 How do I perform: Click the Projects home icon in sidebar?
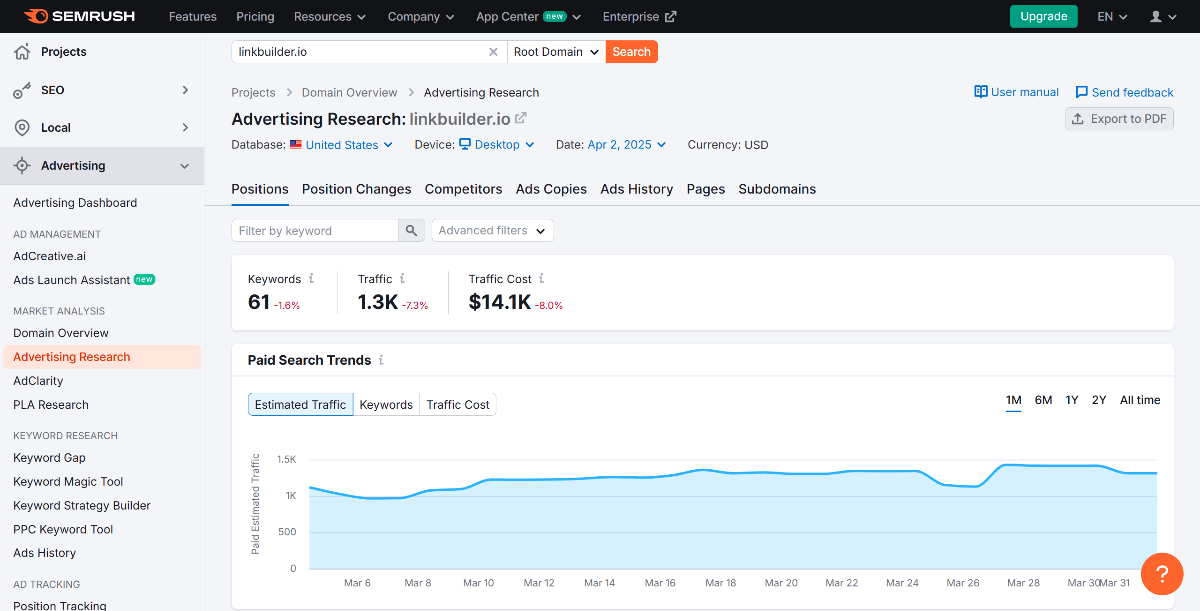click(22, 52)
